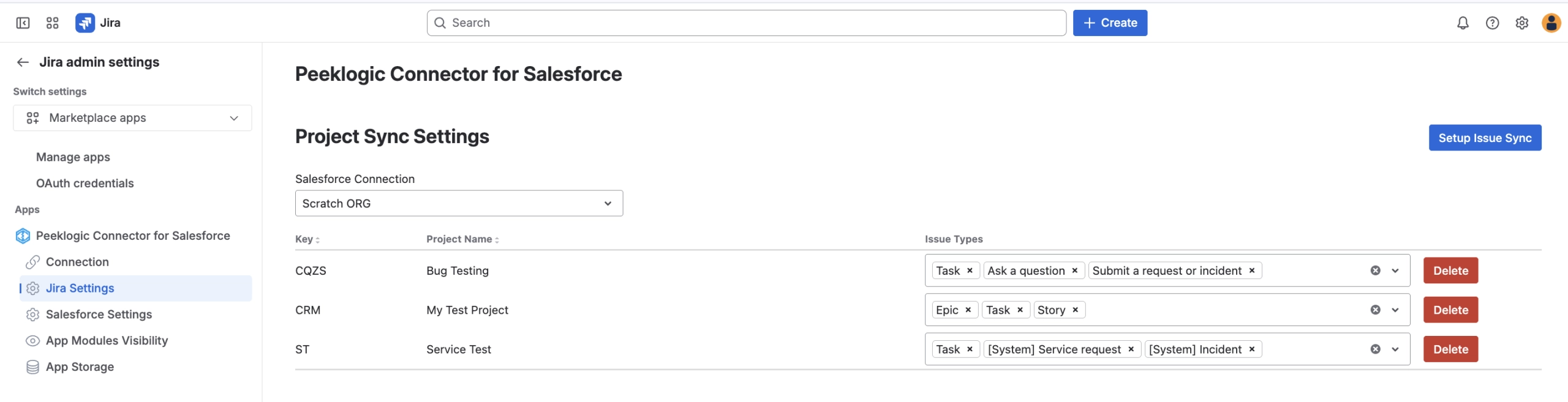Click the Bug Testing project name
The width and height of the screenshot is (1568, 402).
click(458, 271)
